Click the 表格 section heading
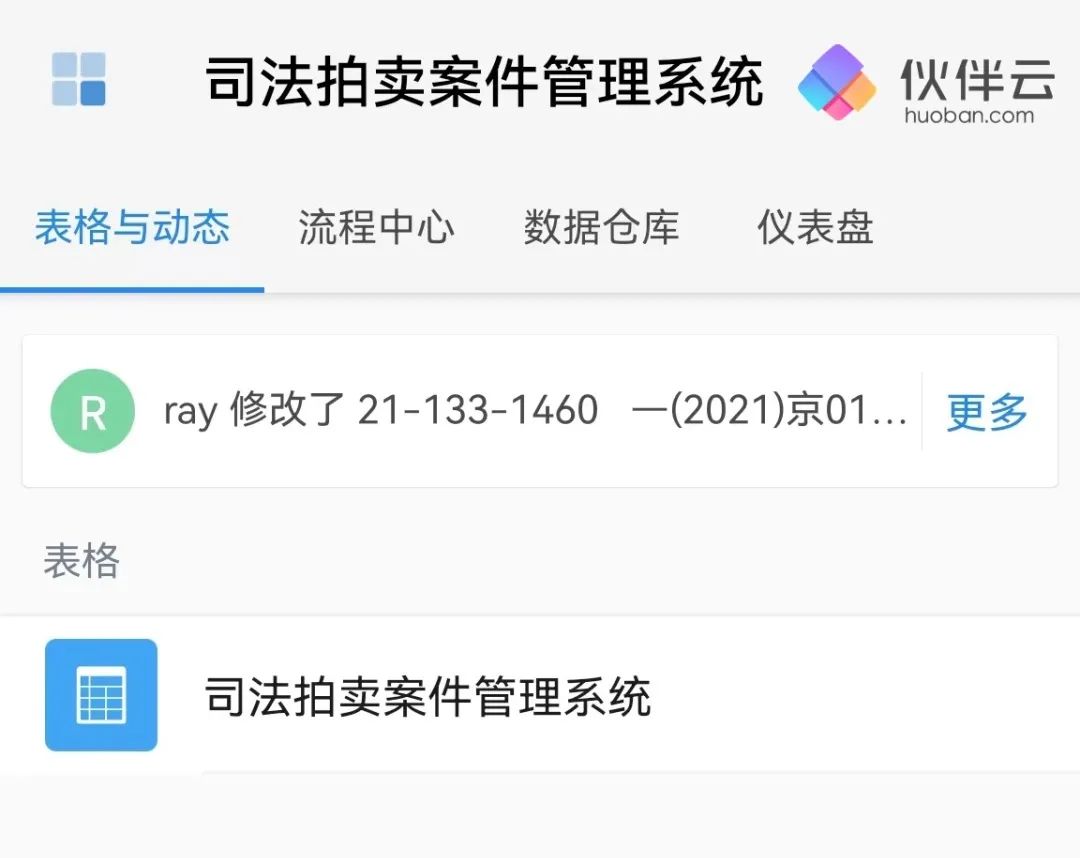Image resolution: width=1080 pixels, height=858 pixels. pyautogui.click(x=81, y=561)
